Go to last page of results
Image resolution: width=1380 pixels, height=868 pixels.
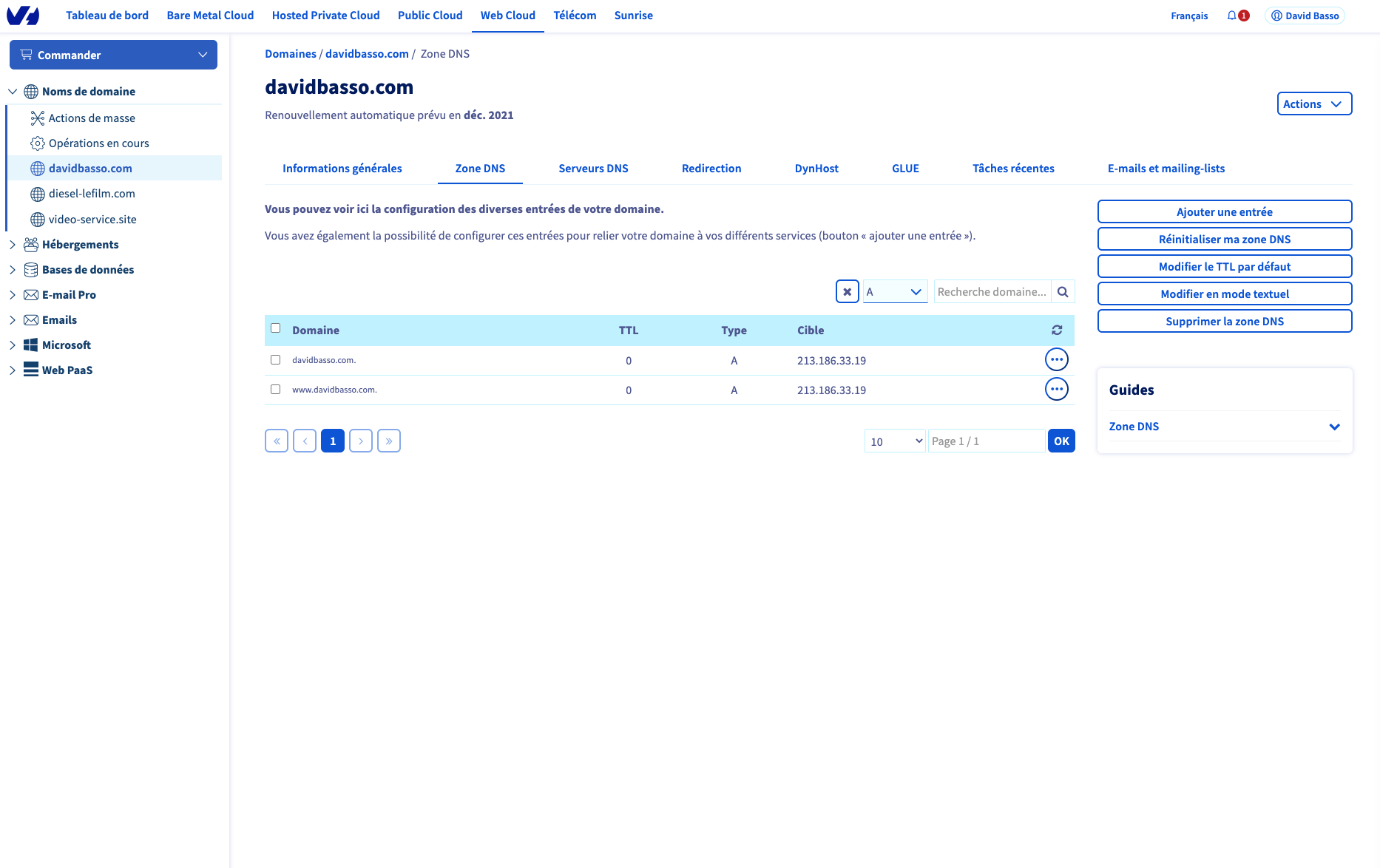click(389, 441)
